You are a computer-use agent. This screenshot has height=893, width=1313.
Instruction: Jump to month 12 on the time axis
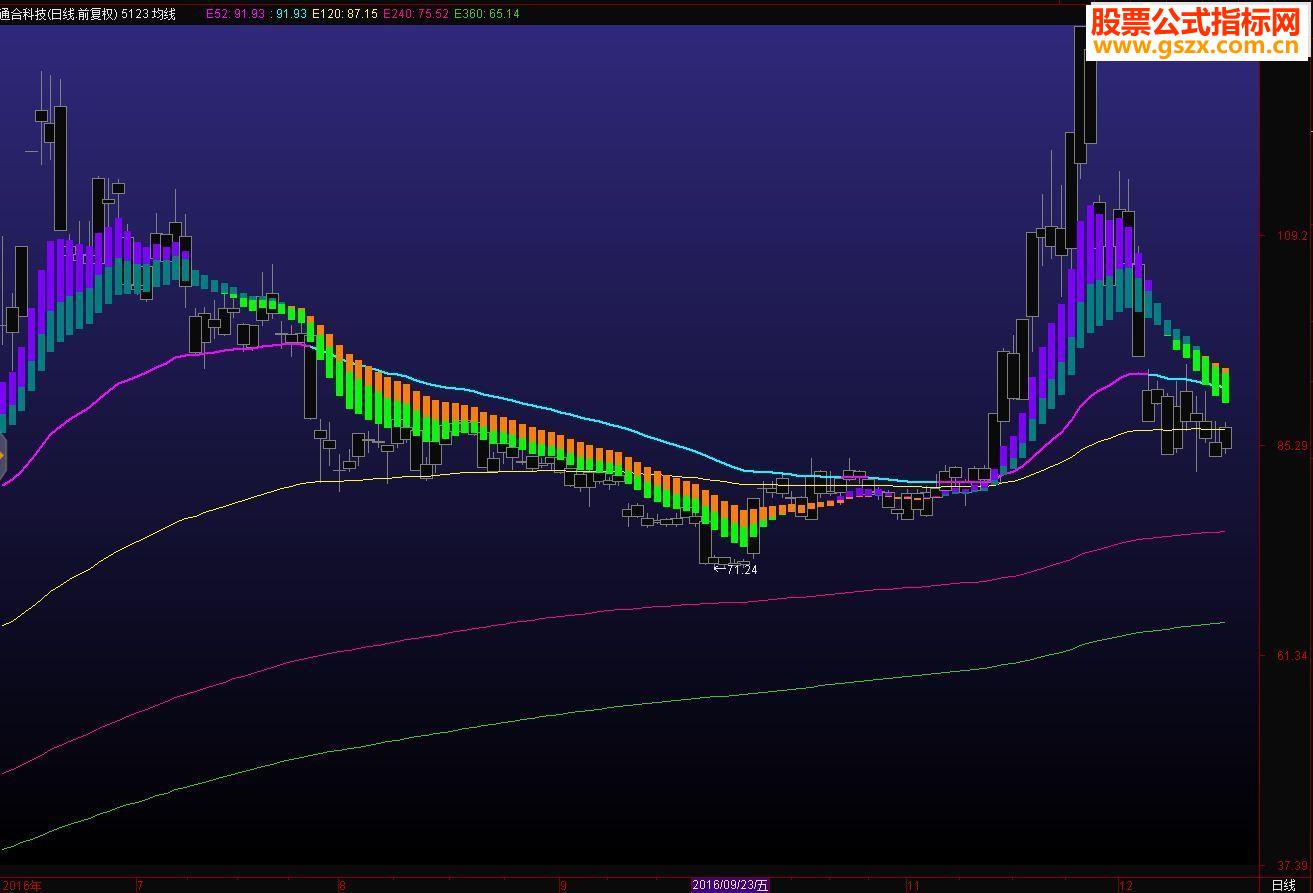tap(1125, 885)
